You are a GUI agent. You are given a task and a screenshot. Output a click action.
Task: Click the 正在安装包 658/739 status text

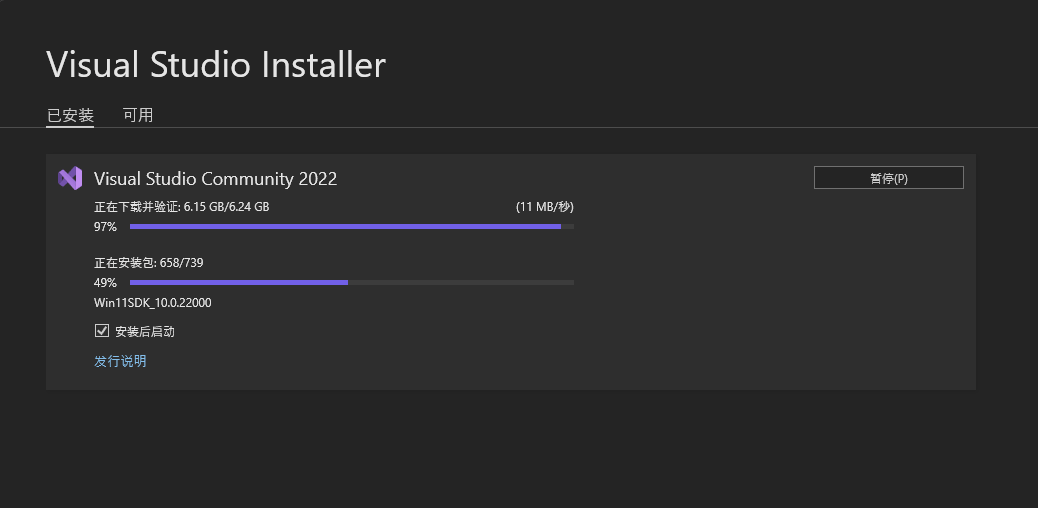click(x=148, y=263)
